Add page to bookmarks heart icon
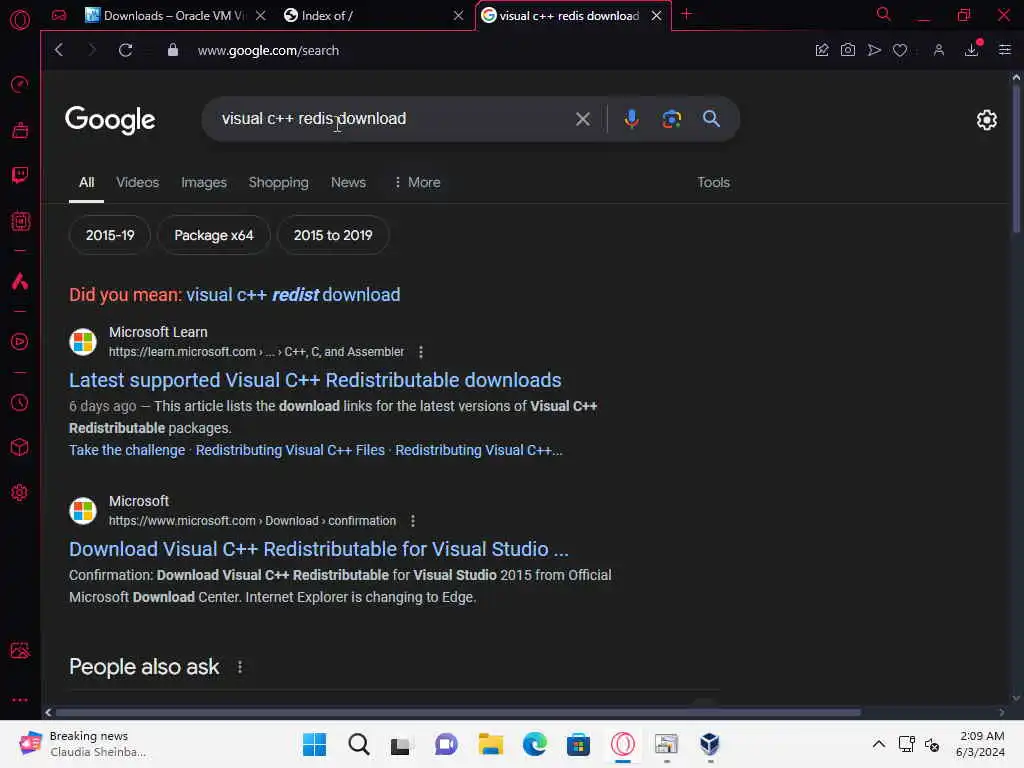 click(x=900, y=50)
